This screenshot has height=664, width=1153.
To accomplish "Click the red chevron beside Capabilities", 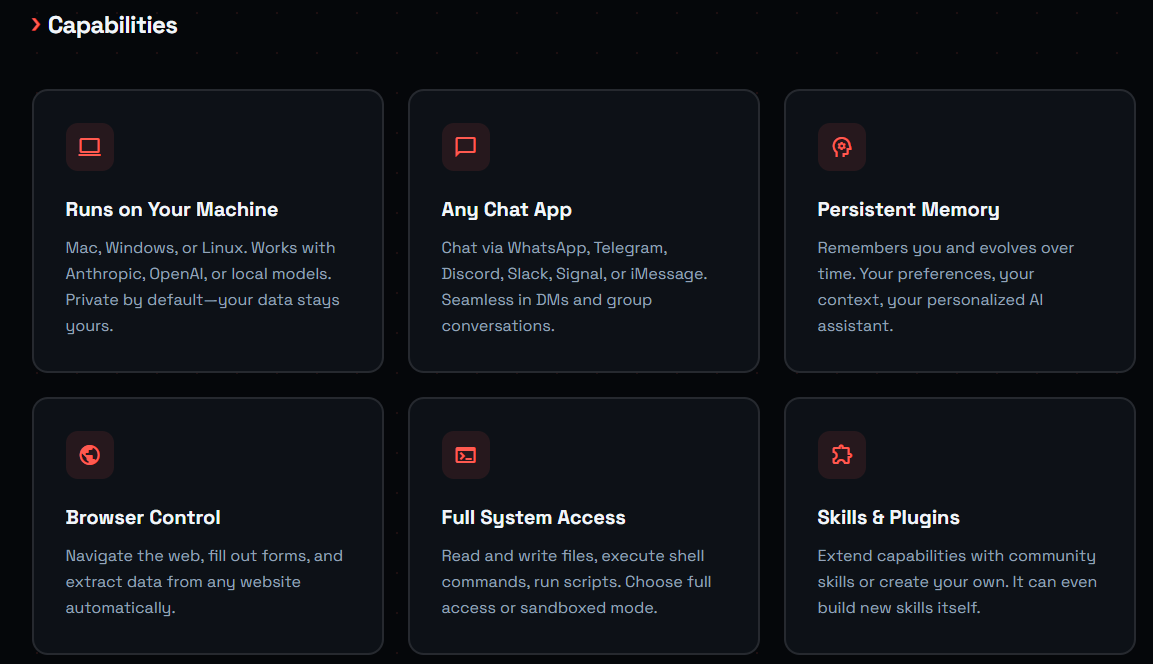I will 35,25.
